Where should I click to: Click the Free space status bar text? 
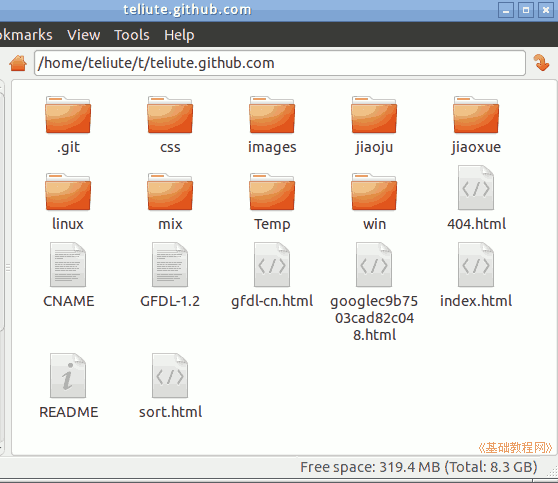[x=418, y=467]
